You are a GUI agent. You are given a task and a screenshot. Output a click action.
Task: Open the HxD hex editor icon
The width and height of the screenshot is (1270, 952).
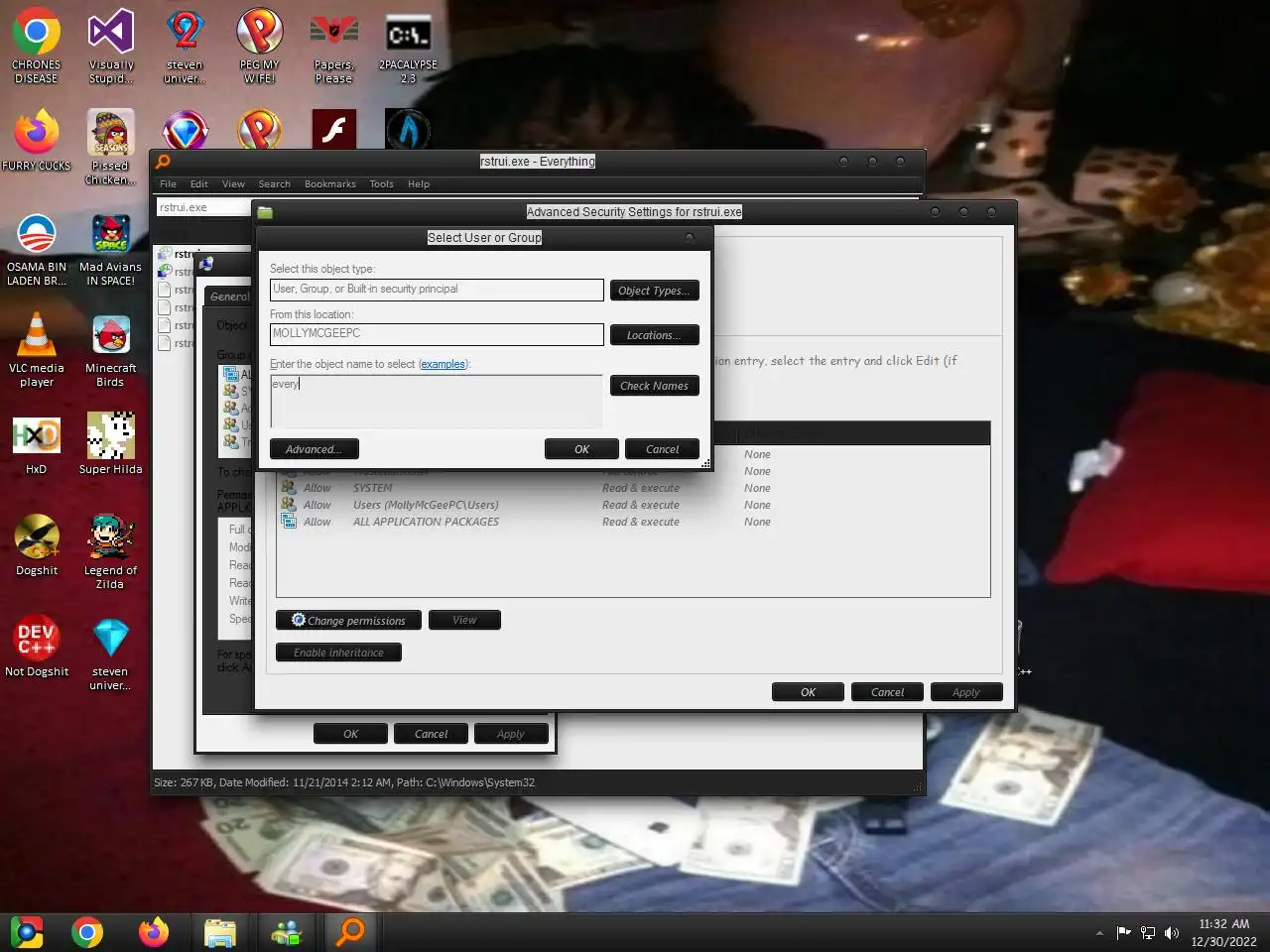click(x=37, y=444)
